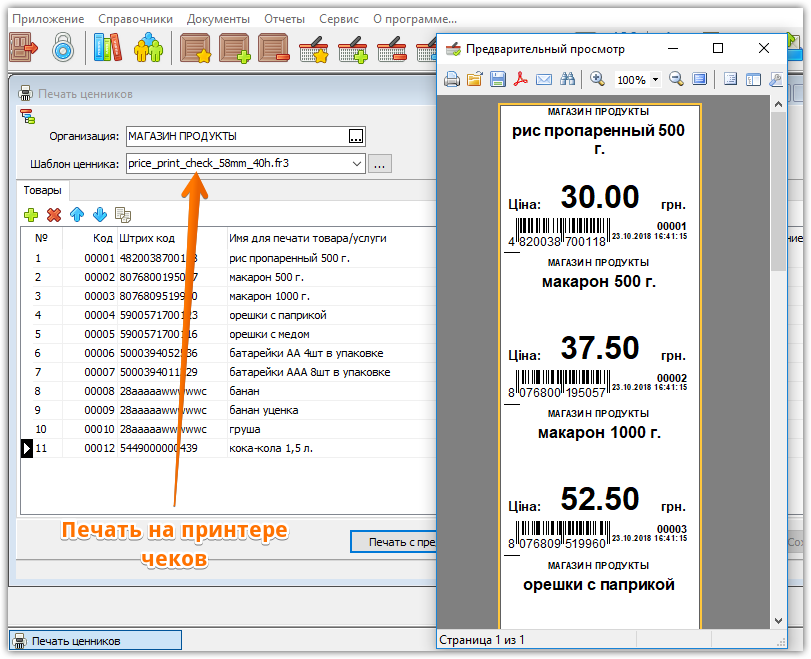Viewport: 811px width, 659px height.
Task: Select row груша
Action: [x=229, y=429]
